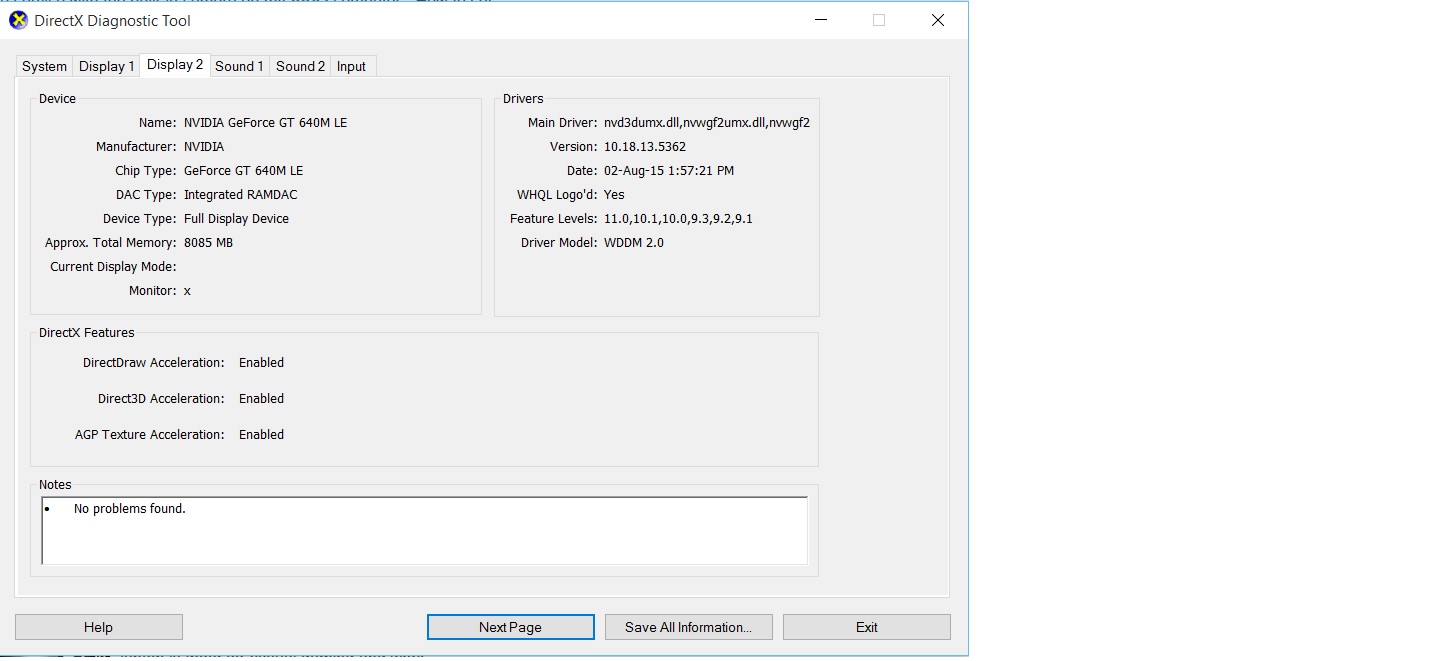This screenshot has width=1442, height=661.
Task: Open the Sound 2 tab
Action: (300, 66)
